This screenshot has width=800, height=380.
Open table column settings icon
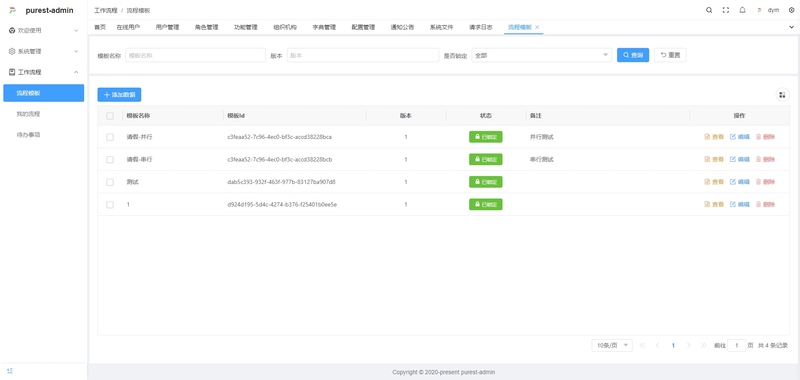pyautogui.click(x=782, y=95)
